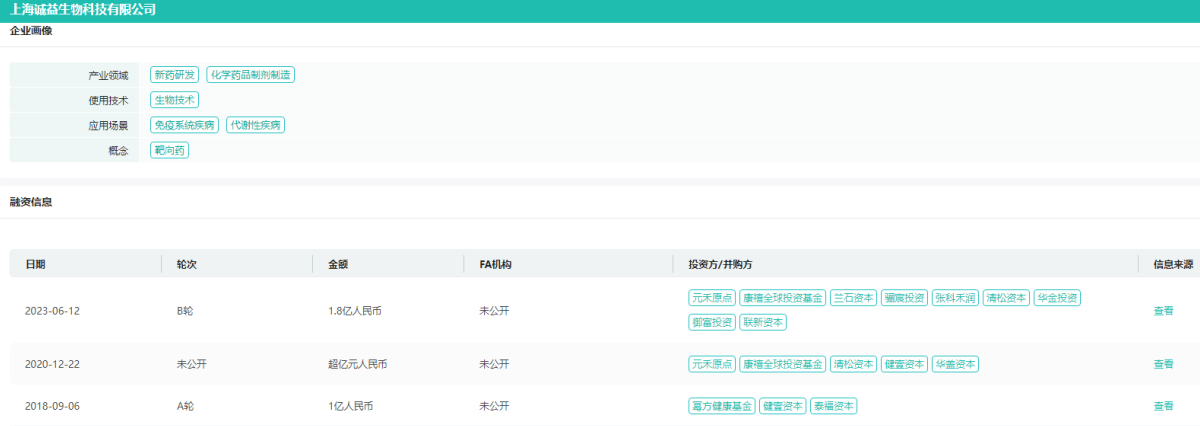Click the 免疫系统疾病 scenario tag
Screen dimensions: 1200x426
[184, 125]
